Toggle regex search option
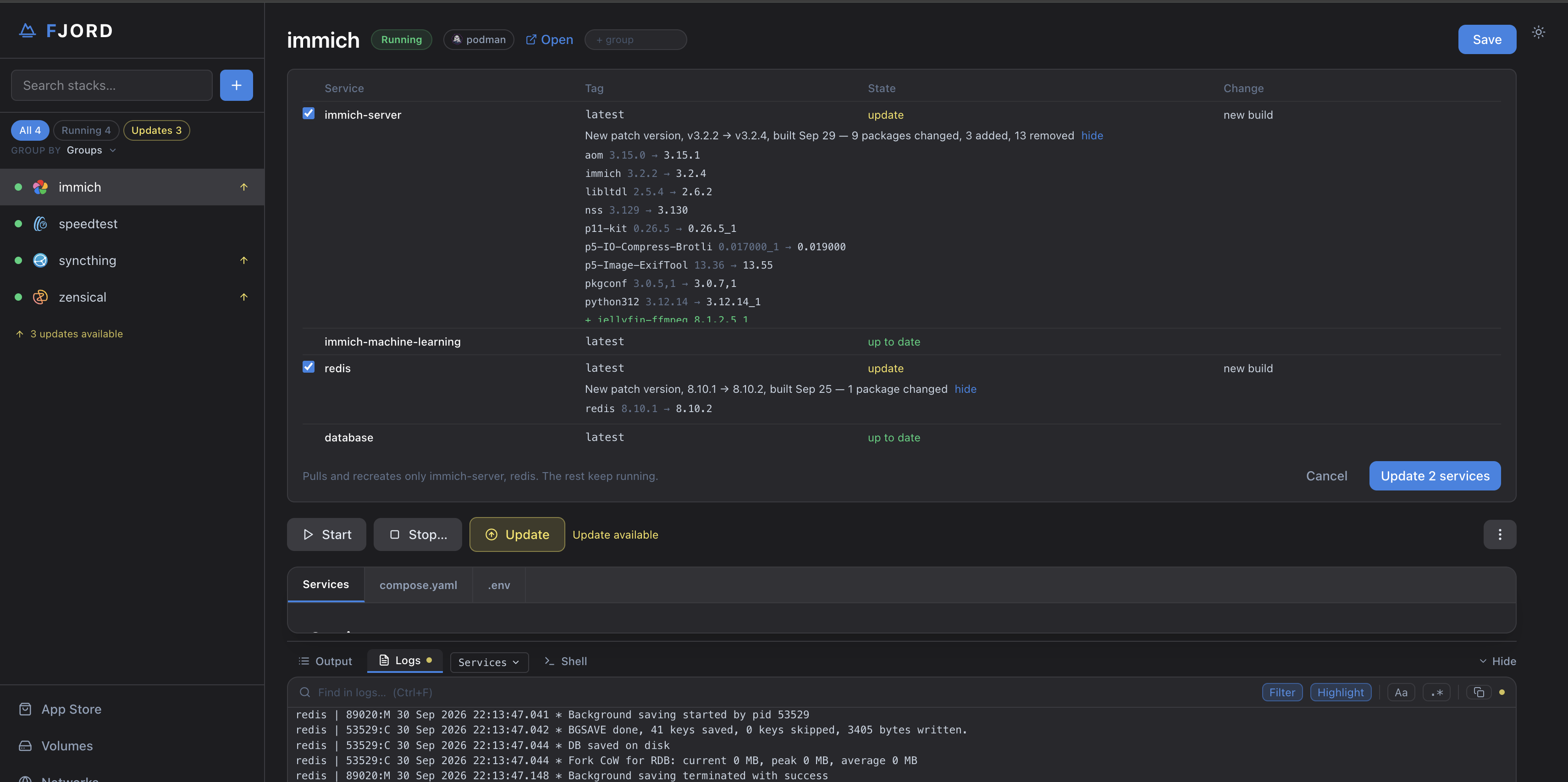 tap(1436, 692)
